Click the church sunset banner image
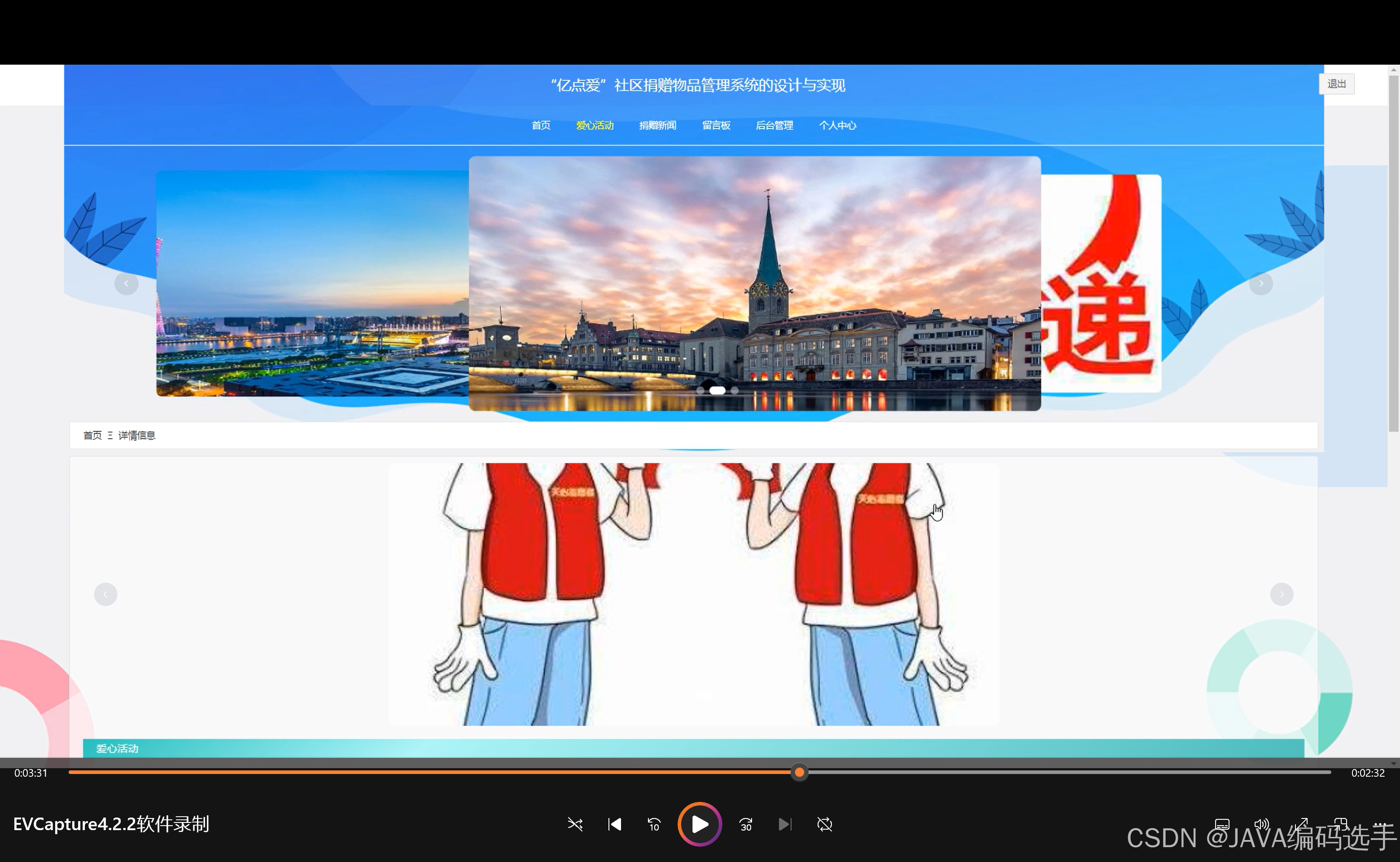1400x862 pixels. click(x=754, y=283)
